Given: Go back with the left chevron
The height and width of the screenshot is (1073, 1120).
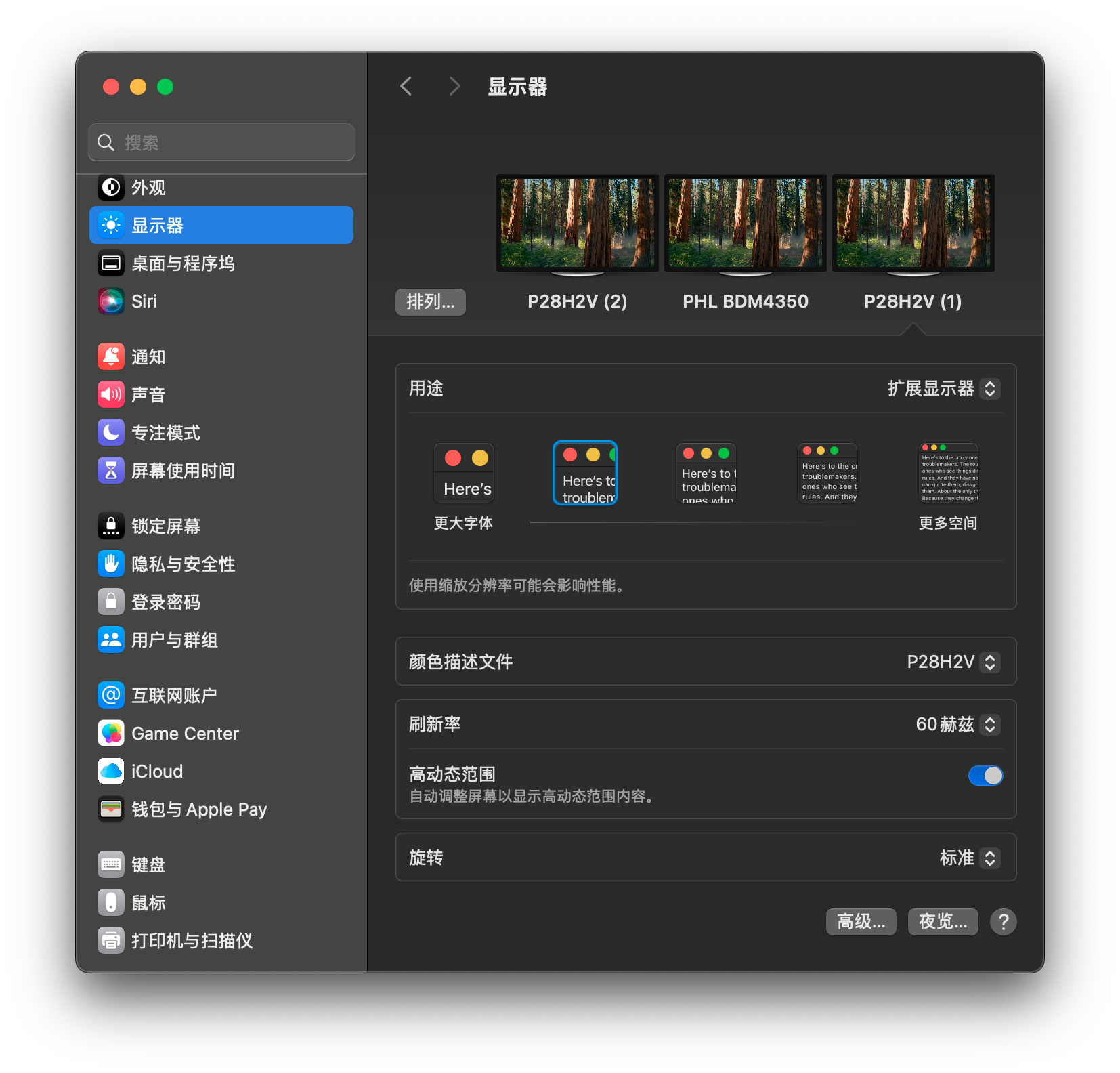Looking at the screenshot, I should tap(406, 86).
